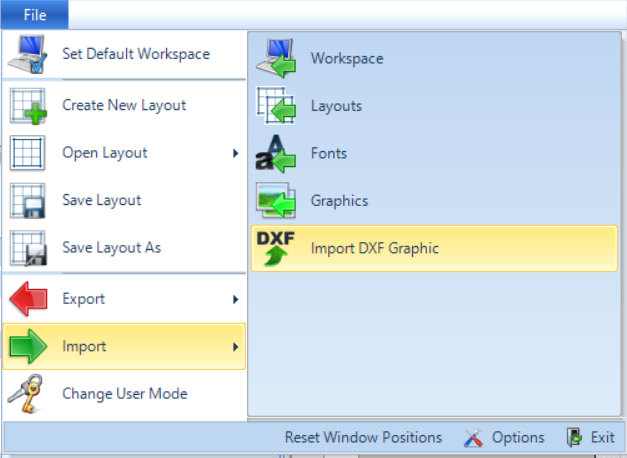
Task: Expand the Export submenu arrow
Action: click(x=235, y=299)
